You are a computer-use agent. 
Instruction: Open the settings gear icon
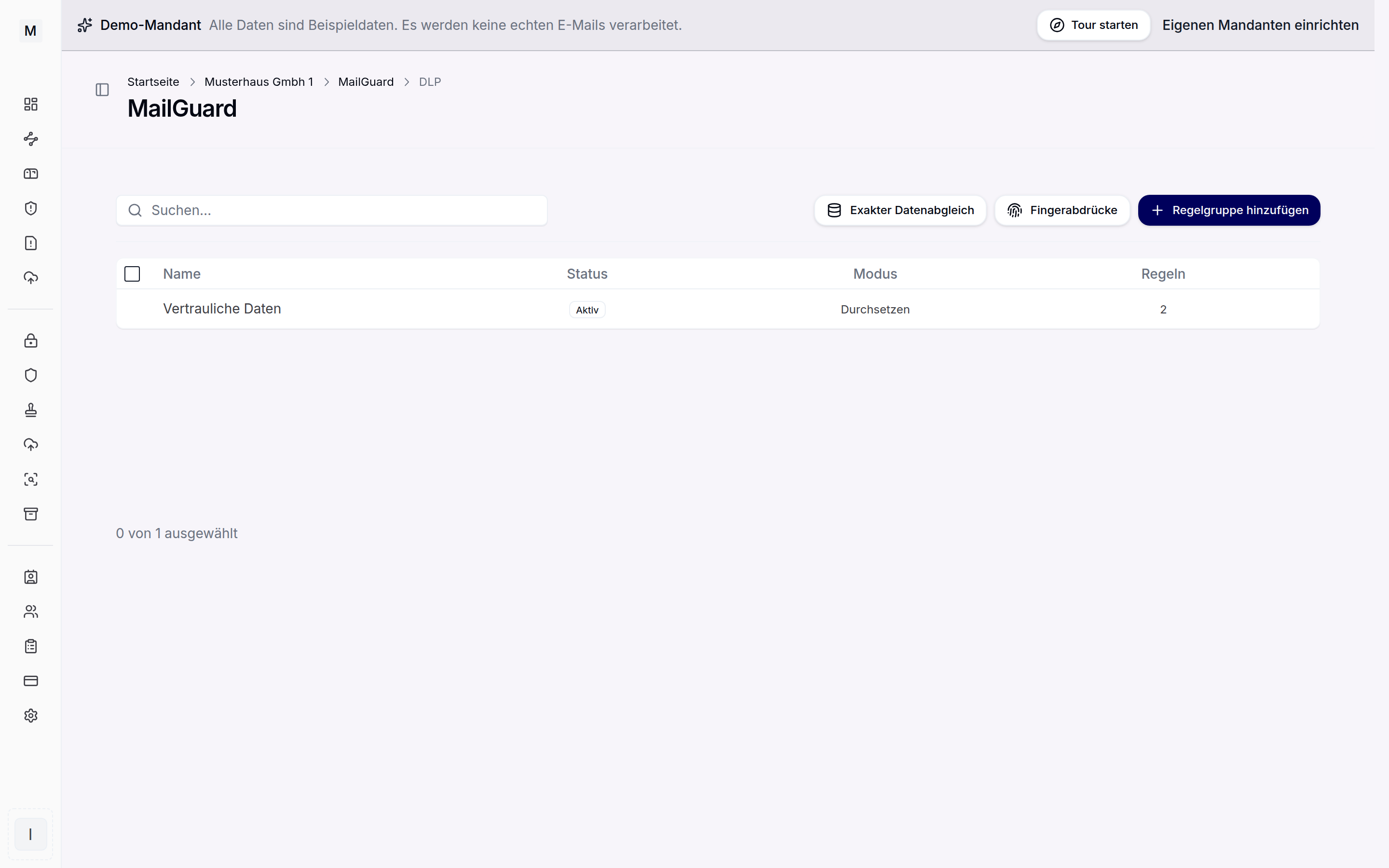click(30, 716)
